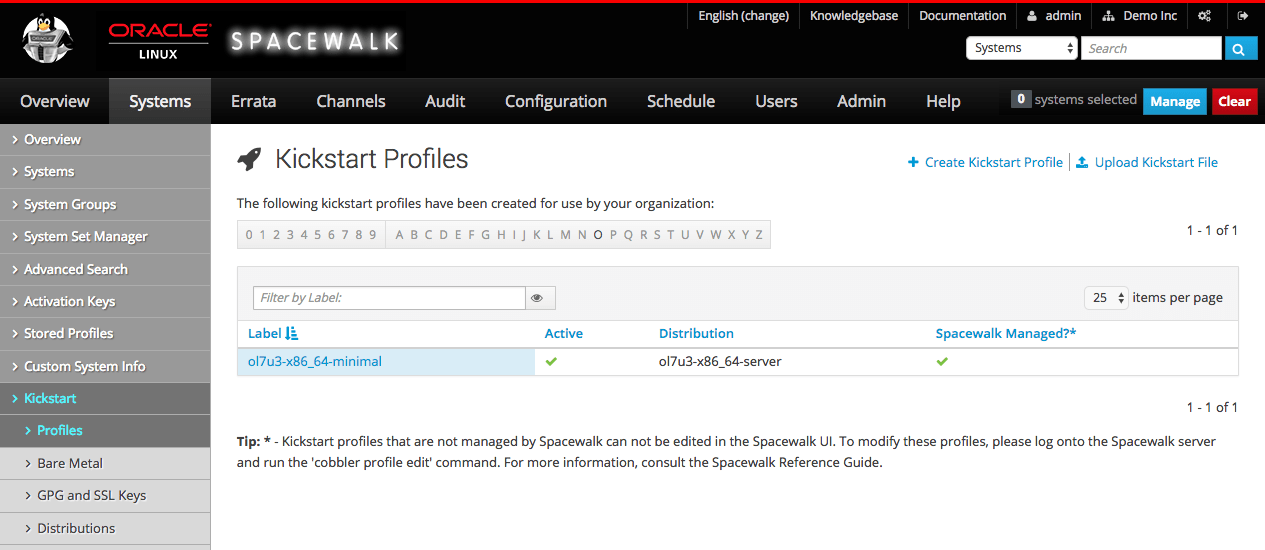Filter profiles by letter O
The image size is (1265, 550).
tap(598, 235)
